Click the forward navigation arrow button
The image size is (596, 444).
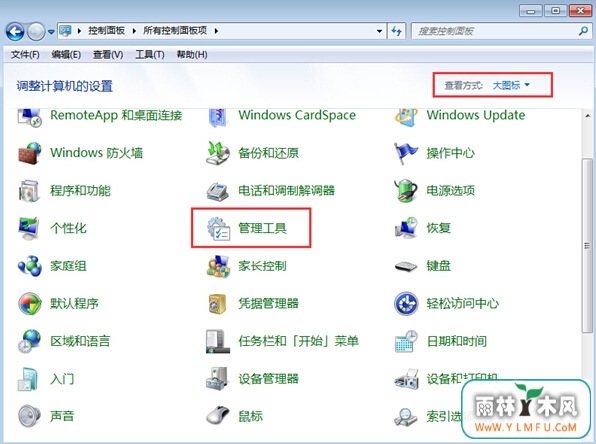click(x=36, y=32)
